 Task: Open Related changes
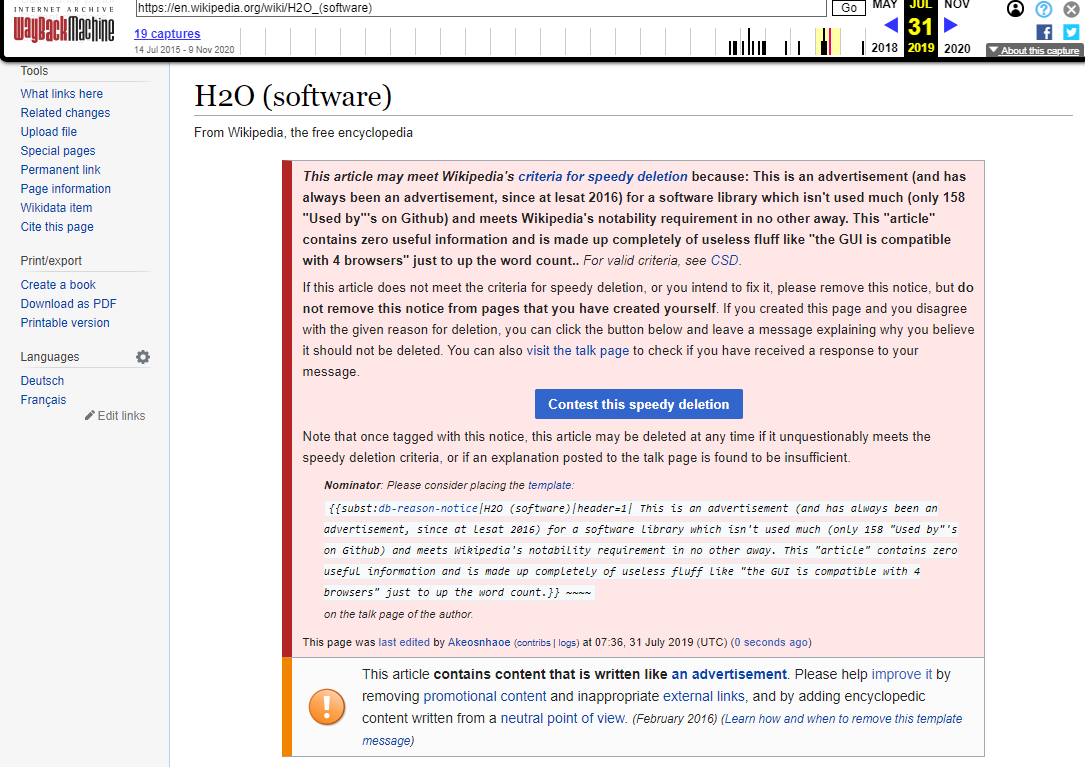(x=65, y=113)
